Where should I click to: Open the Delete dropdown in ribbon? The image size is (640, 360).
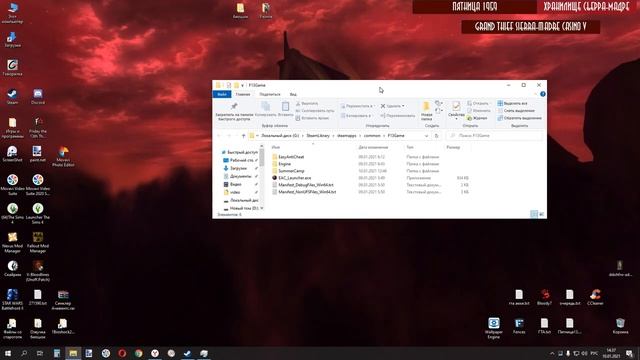click(393, 106)
